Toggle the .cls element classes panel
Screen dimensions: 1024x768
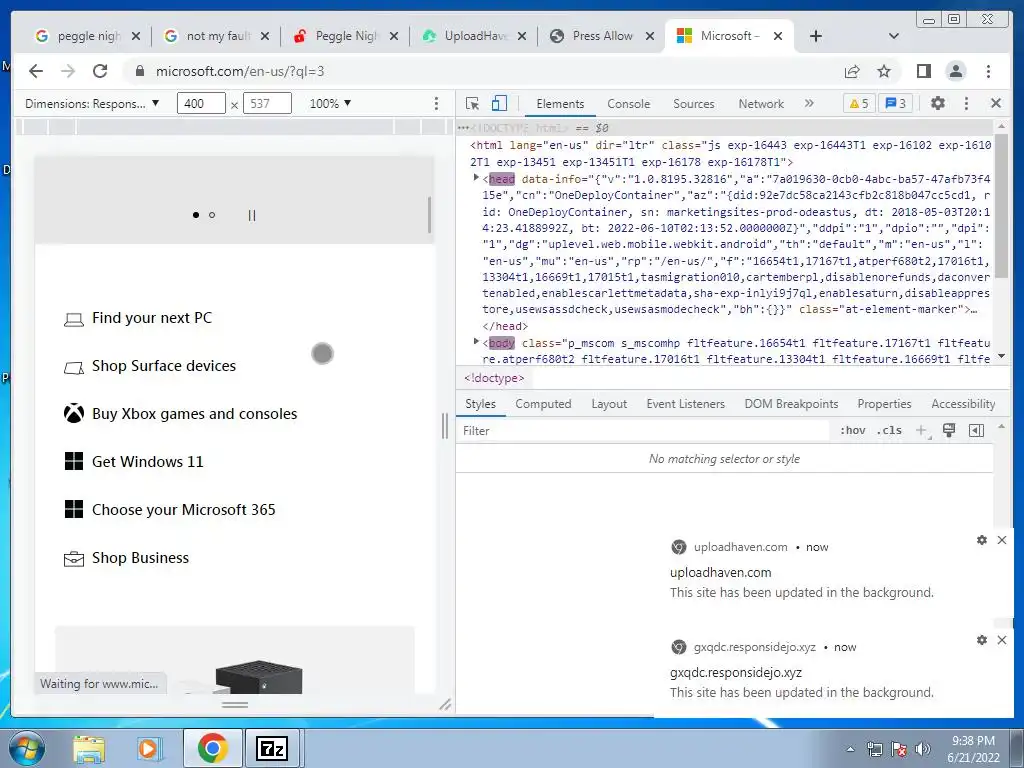[x=889, y=430]
